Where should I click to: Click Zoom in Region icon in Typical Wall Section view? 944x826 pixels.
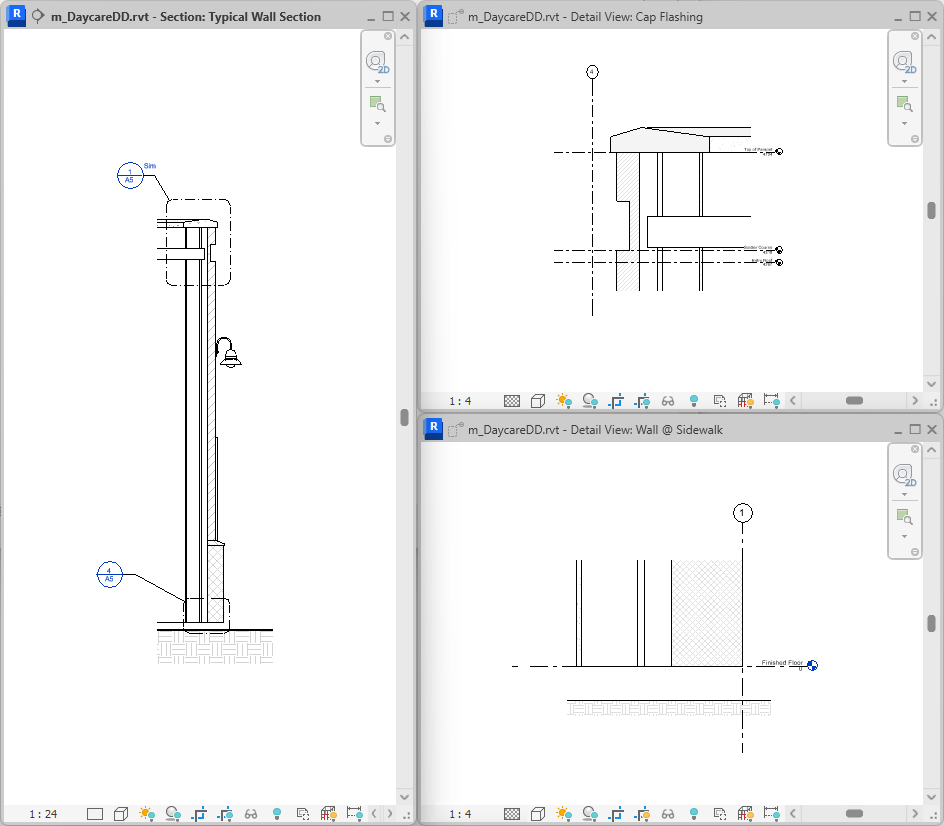pos(377,104)
